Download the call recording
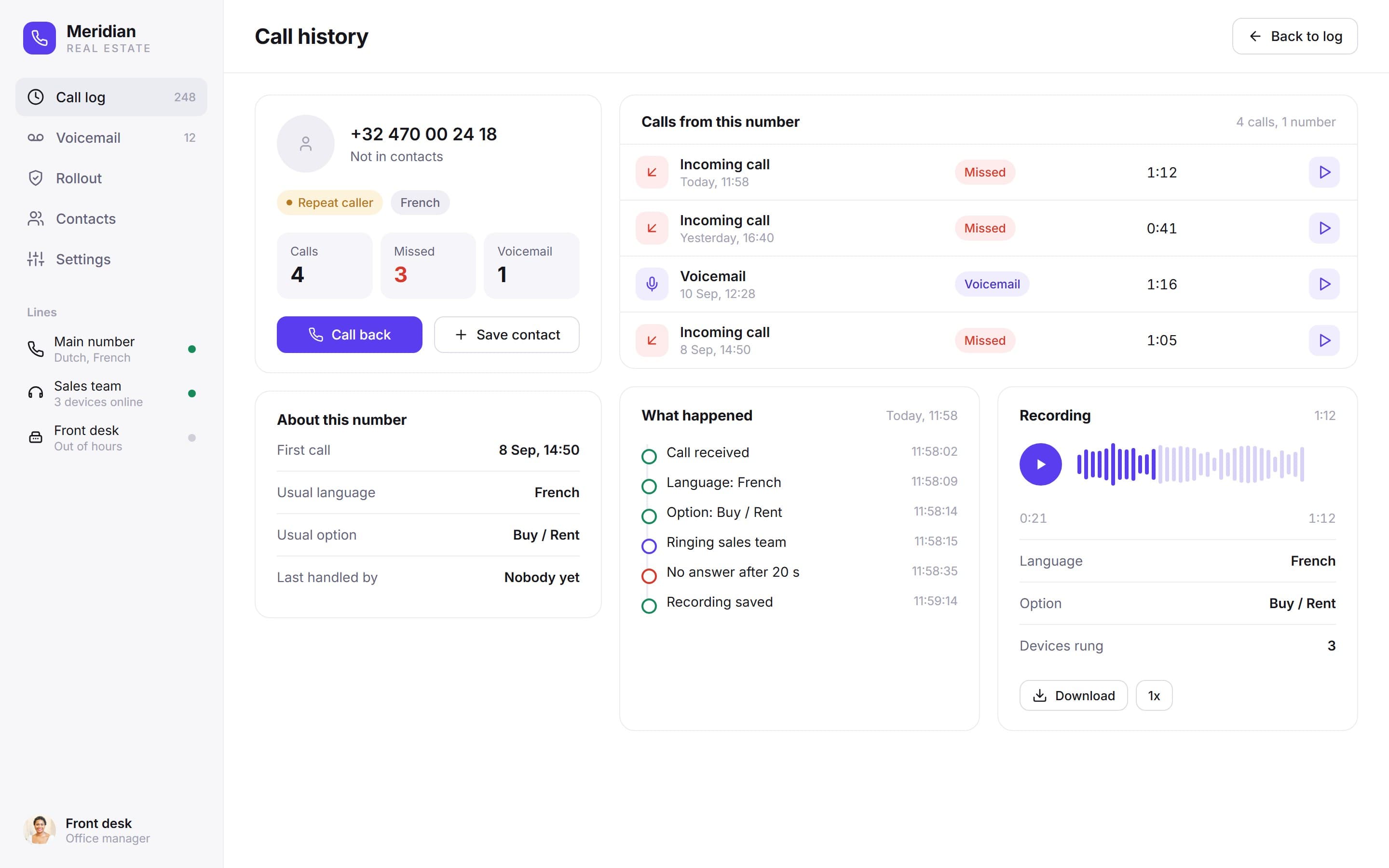Image resolution: width=1389 pixels, height=868 pixels. coord(1073,695)
